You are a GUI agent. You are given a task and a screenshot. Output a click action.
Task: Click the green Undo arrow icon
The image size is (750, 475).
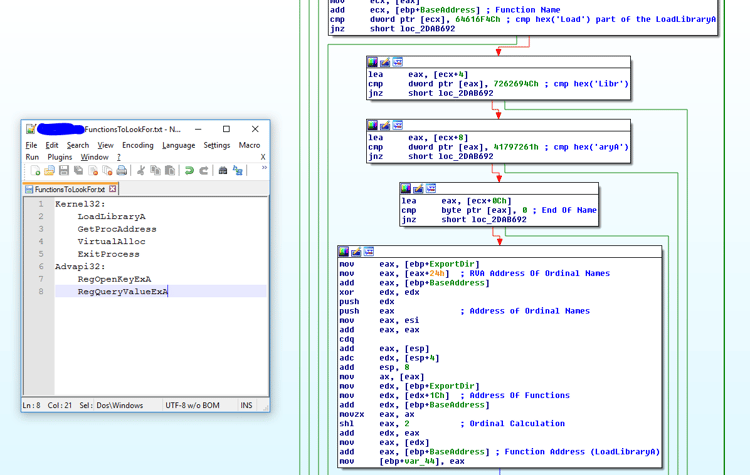point(189,171)
